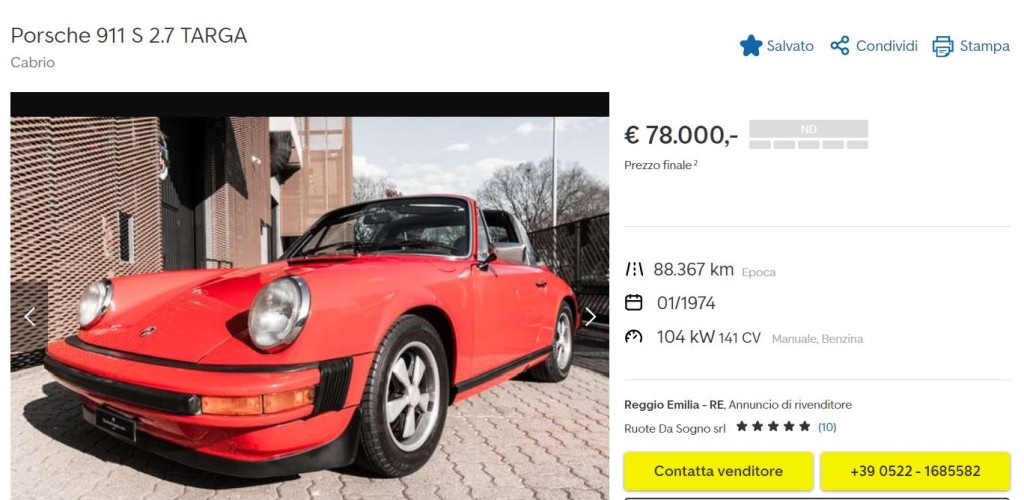Contact seller via Contatta venditore button
Screen dimensions: 1024x500
click(718, 471)
